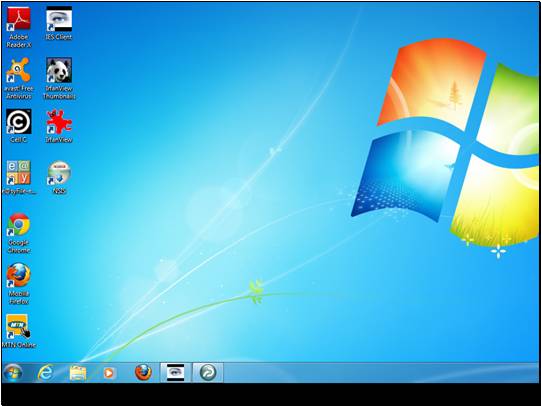Open the Google Chrome desktop shortcut
Image resolution: width=541 pixels, height=406 pixels.
[x=19, y=233]
